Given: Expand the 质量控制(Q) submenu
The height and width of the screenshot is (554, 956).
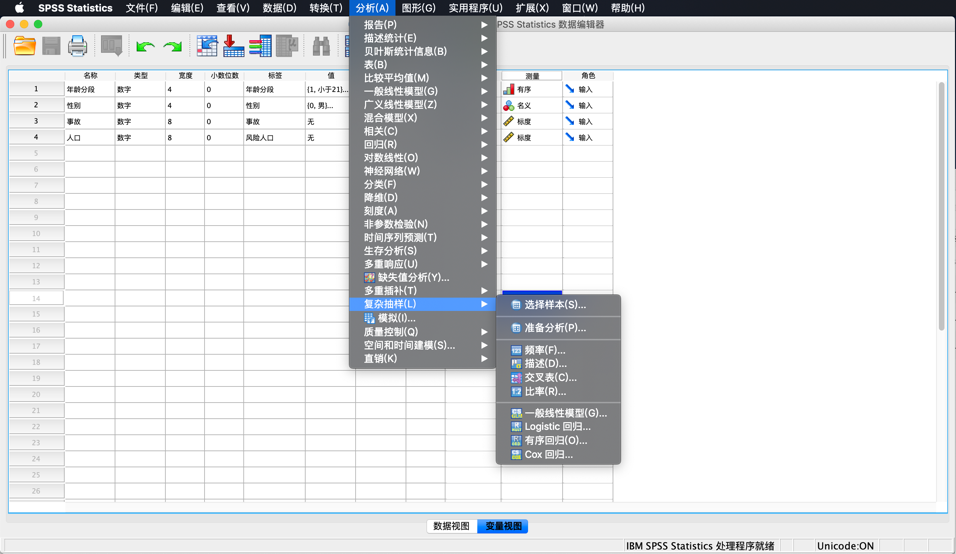Looking at the screenshot, I should coord(423,332).
